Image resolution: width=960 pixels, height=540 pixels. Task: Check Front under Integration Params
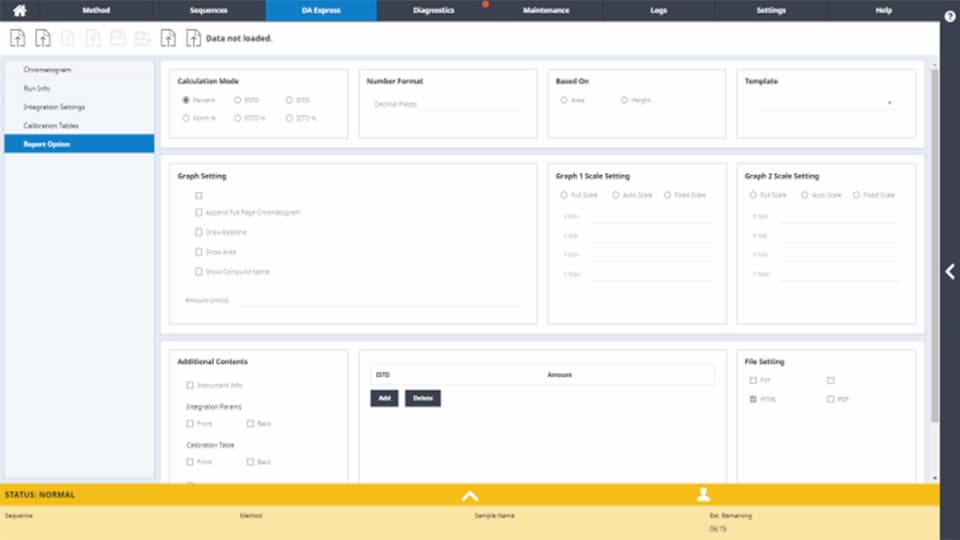tap(190, 423)
